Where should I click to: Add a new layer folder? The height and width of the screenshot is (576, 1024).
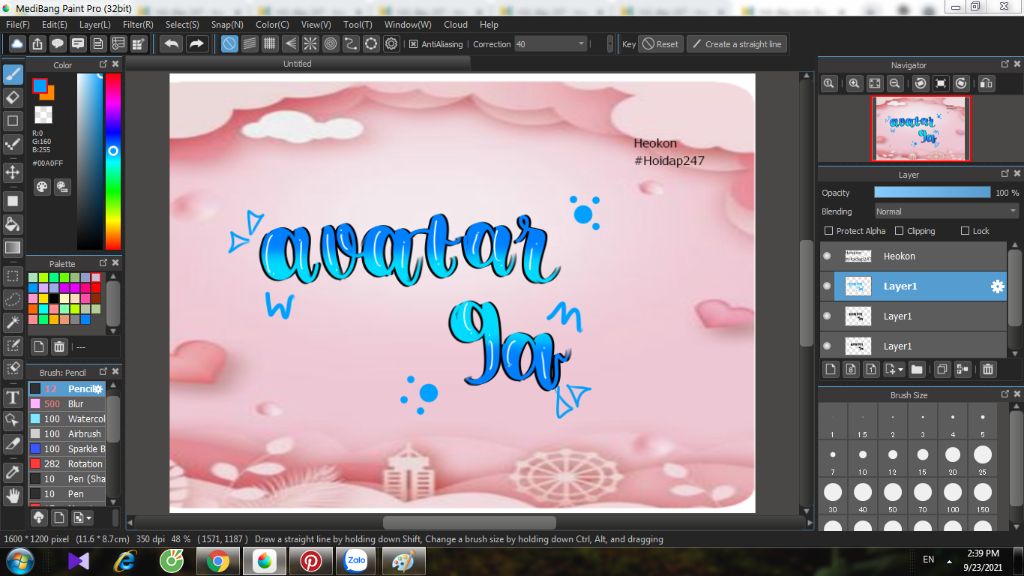917,370
